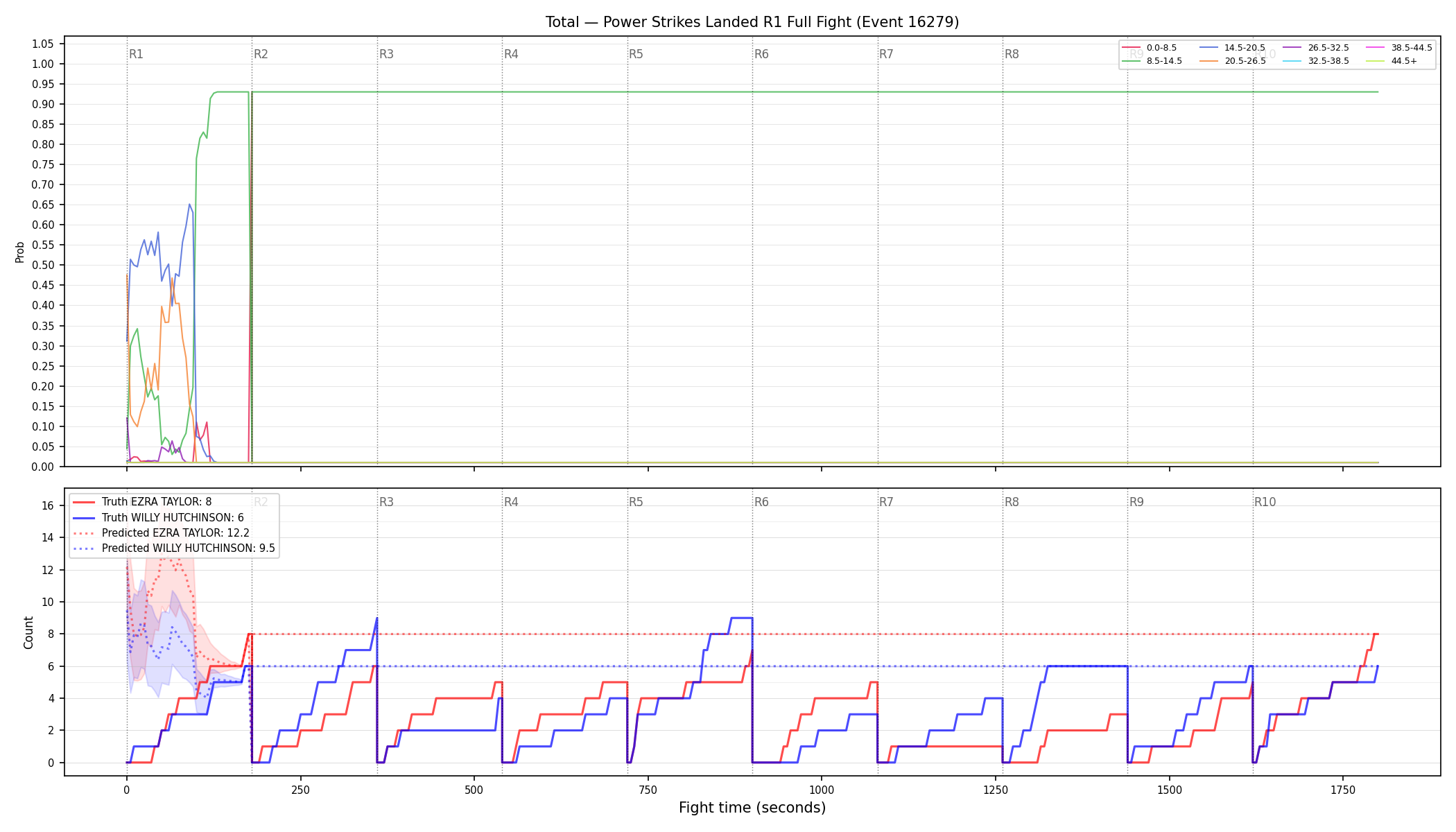Click 'Predicted EZRA TAYLOR: 12.2' legend entry
This screenshot has width=1456, height=832.
tap(175, 532)
